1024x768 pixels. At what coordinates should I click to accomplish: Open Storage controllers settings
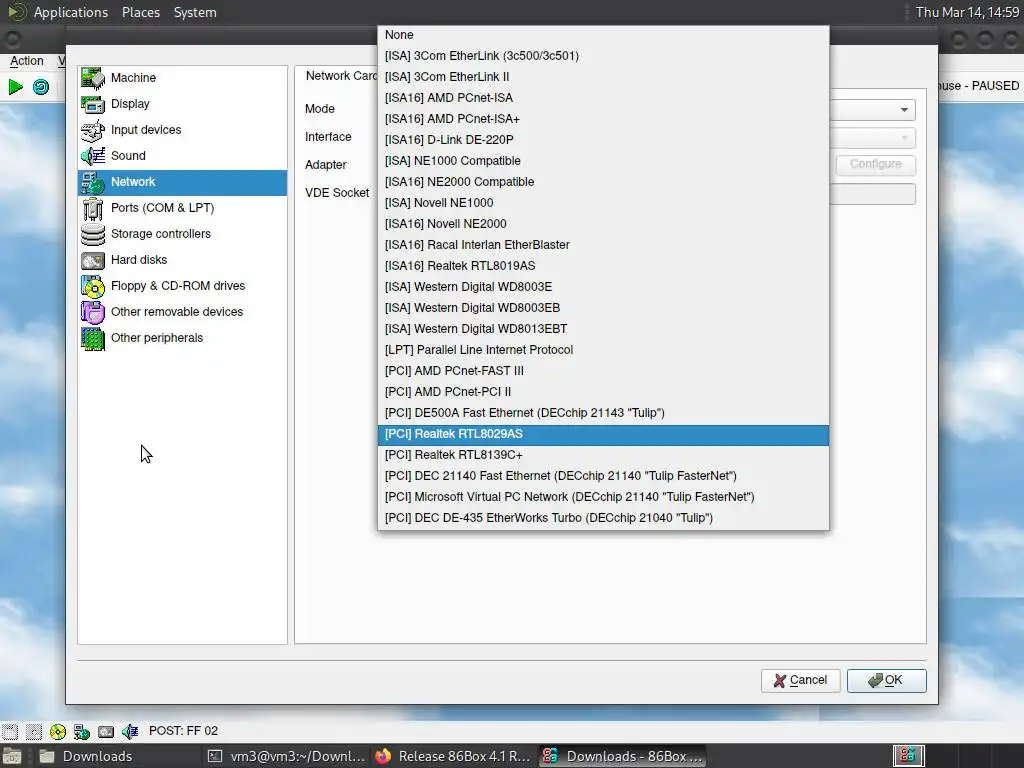point(182,234)
